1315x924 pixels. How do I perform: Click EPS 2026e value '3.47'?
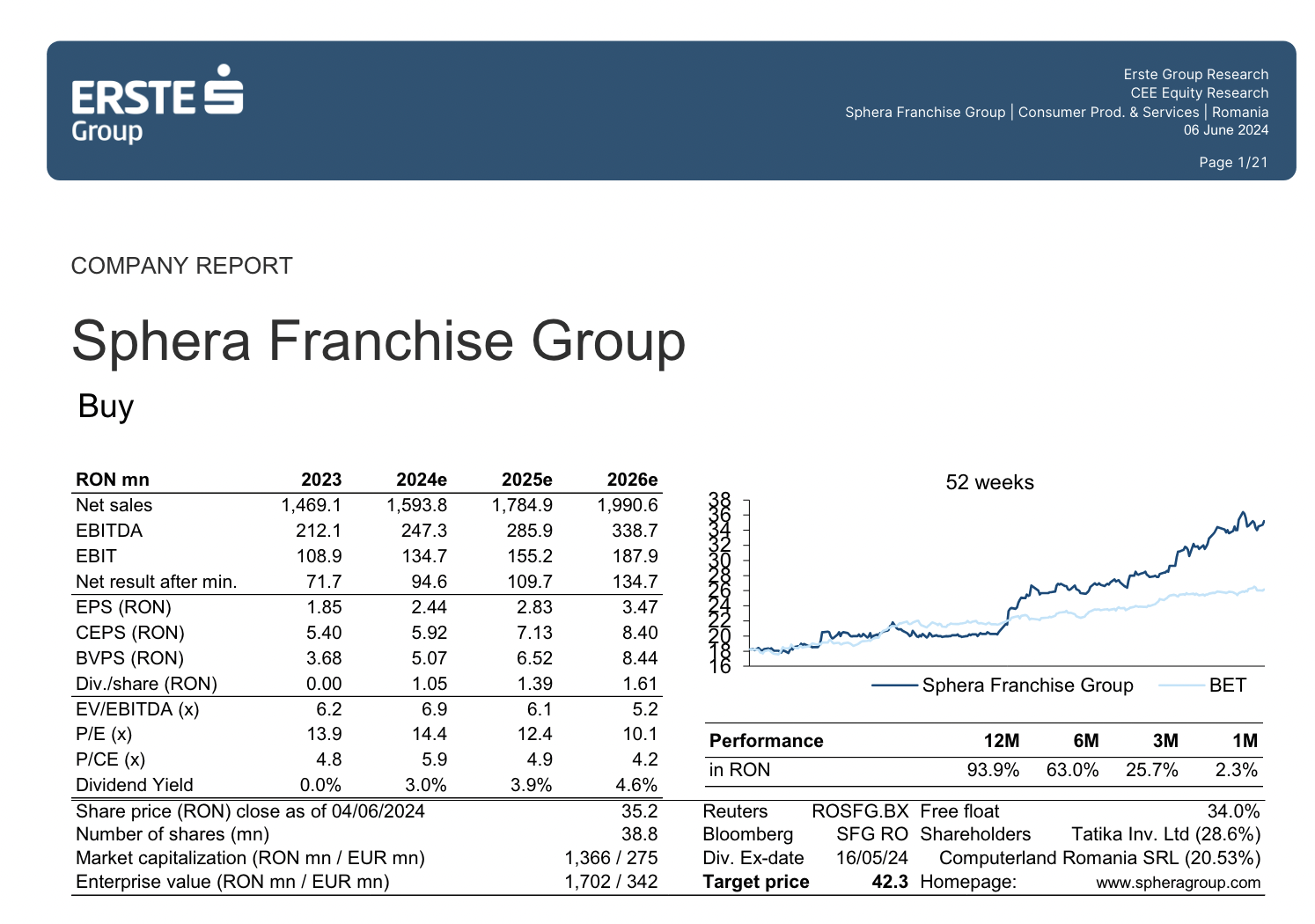(x=639, y=607)
